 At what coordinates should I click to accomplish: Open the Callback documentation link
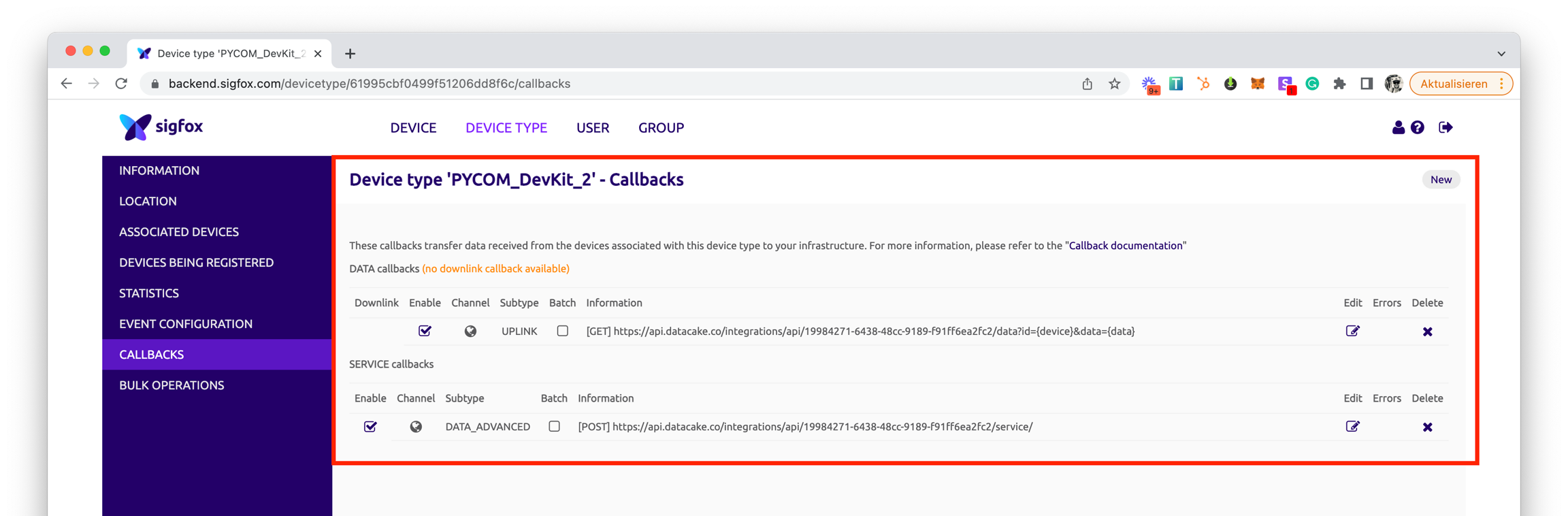click(1125, 246)
